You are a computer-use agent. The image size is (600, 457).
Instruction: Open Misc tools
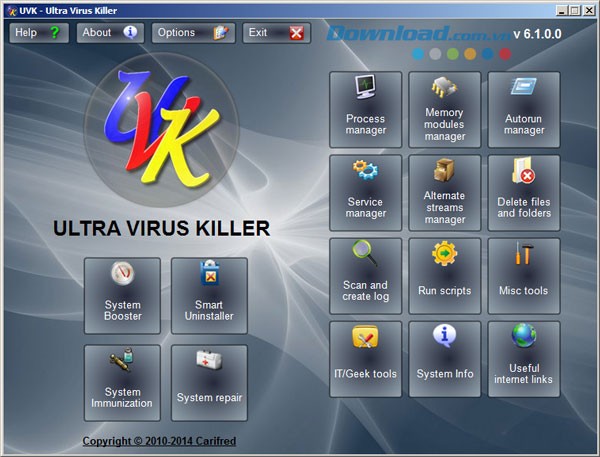[x=524, y=276]
